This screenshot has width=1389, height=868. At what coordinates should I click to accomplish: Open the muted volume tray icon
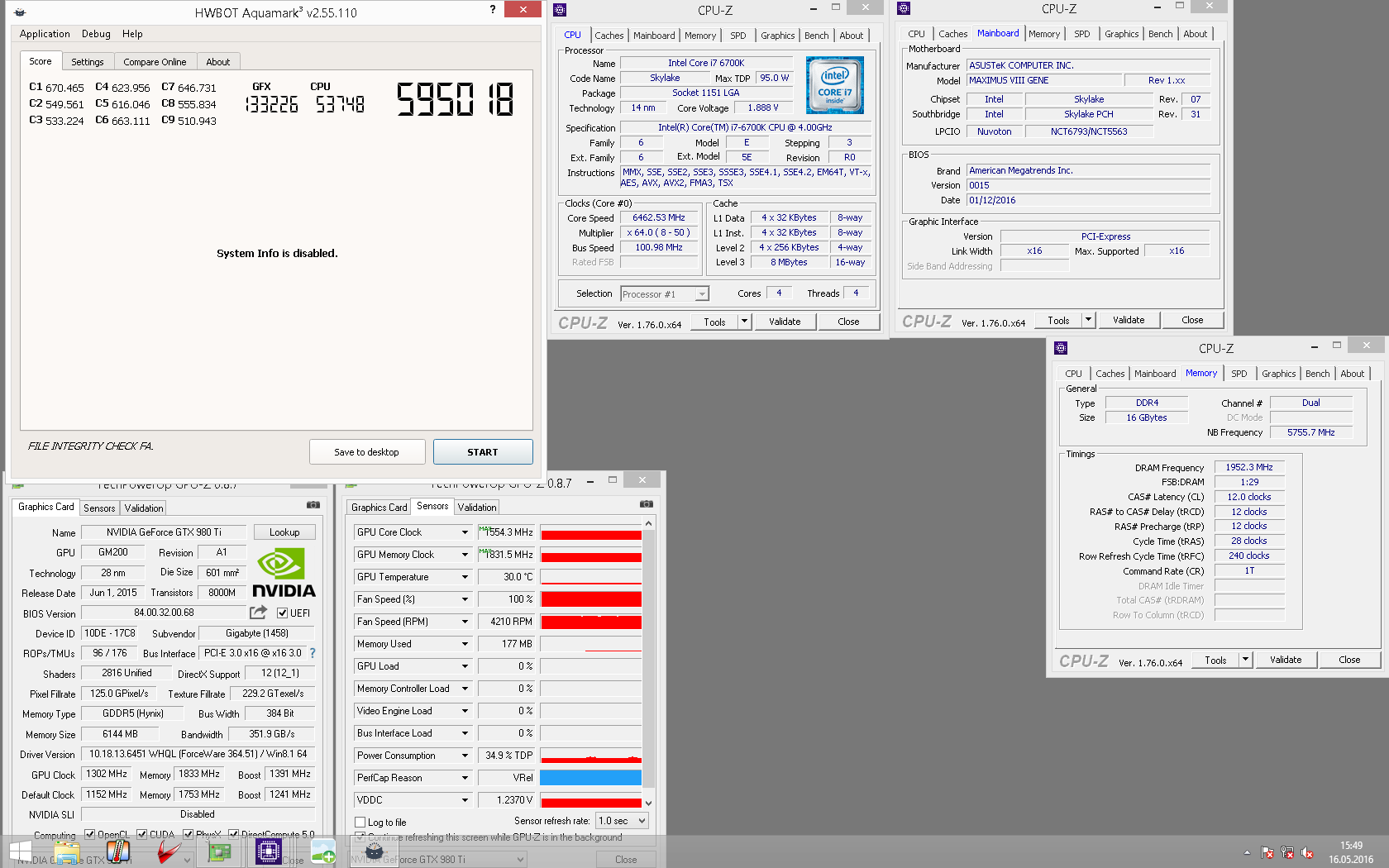(x=1307, y=852)
